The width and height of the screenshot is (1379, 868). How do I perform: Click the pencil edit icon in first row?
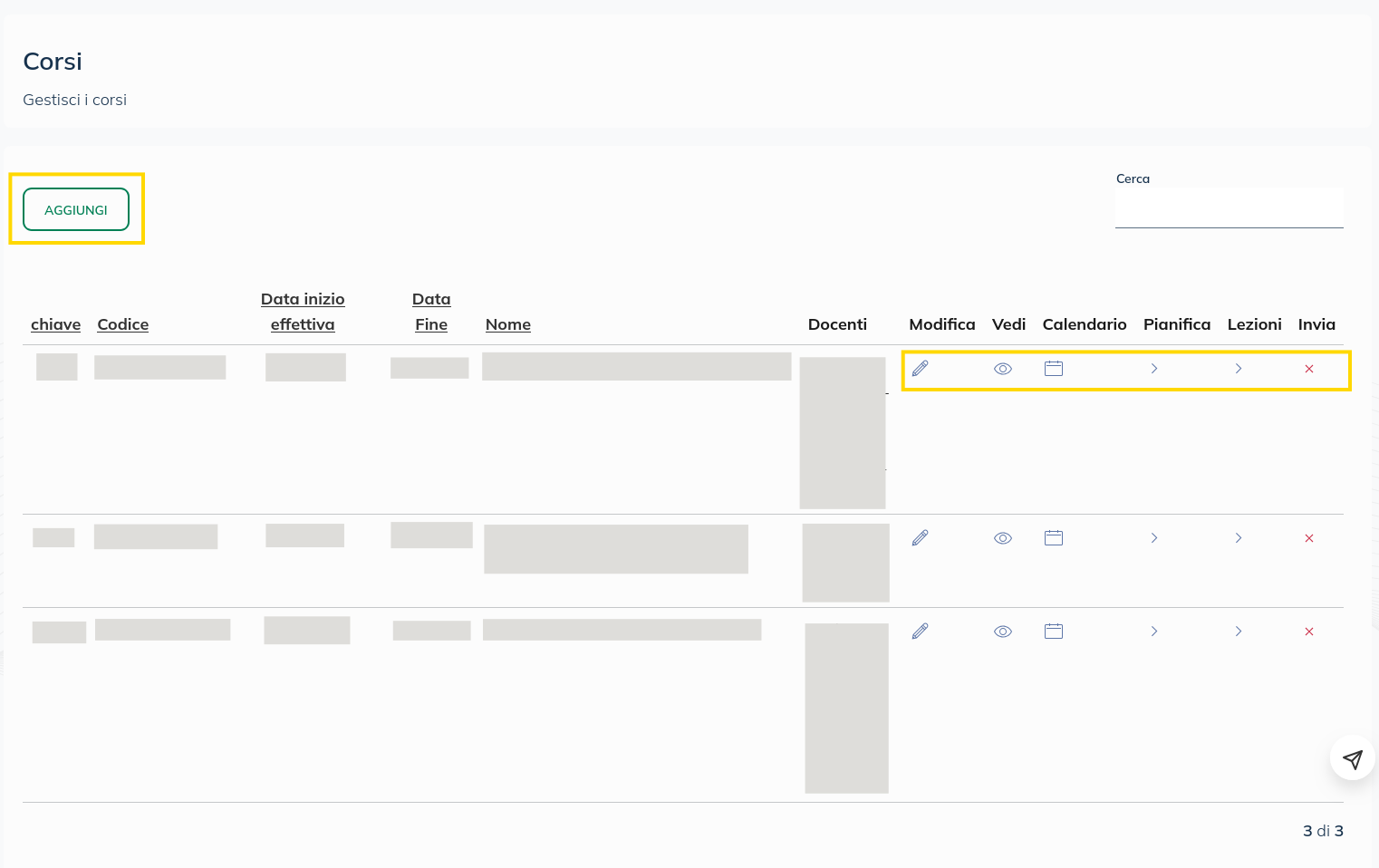click(x=920, y=369)
